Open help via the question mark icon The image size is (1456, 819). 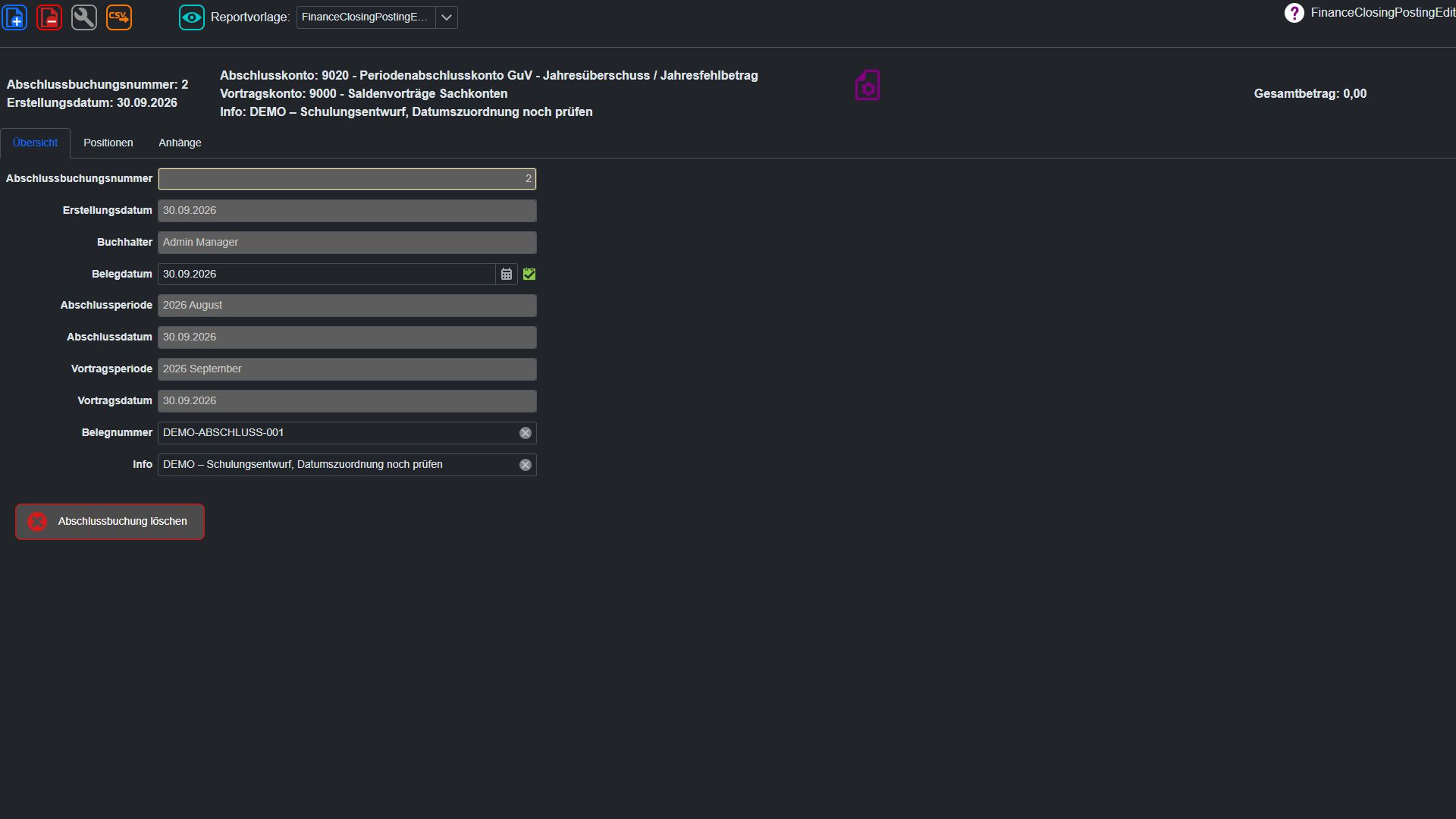[x=1294, y=13]
